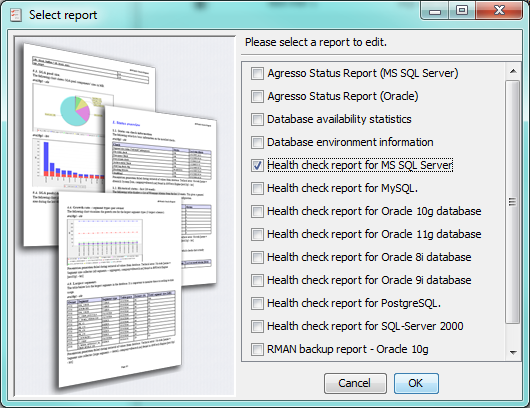Select 'Database availability statistics' label text
Viewport: 530px width, 408px height.
point(339,119)
